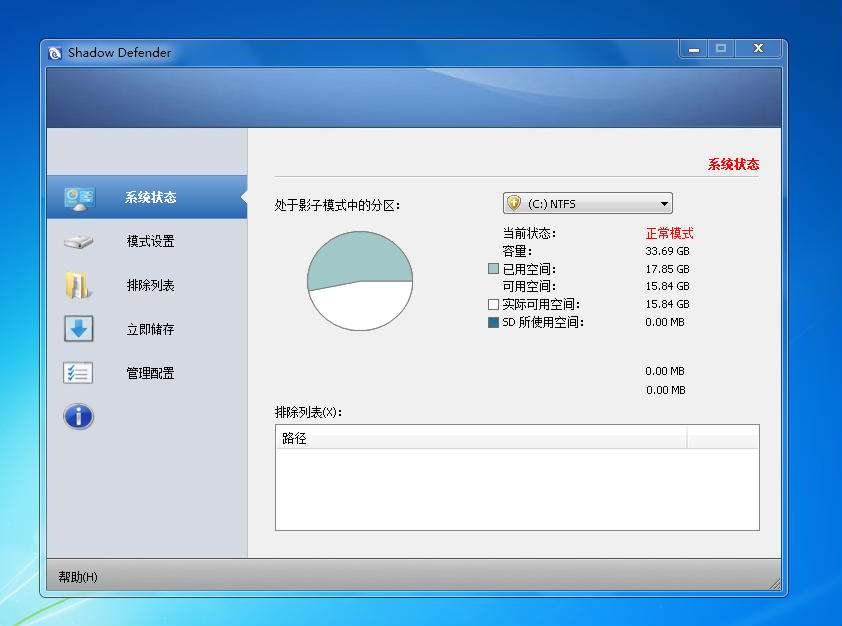Click the 排除列表 folder icon
This screenshot has height=626, width=842.
tap(78, 285)
